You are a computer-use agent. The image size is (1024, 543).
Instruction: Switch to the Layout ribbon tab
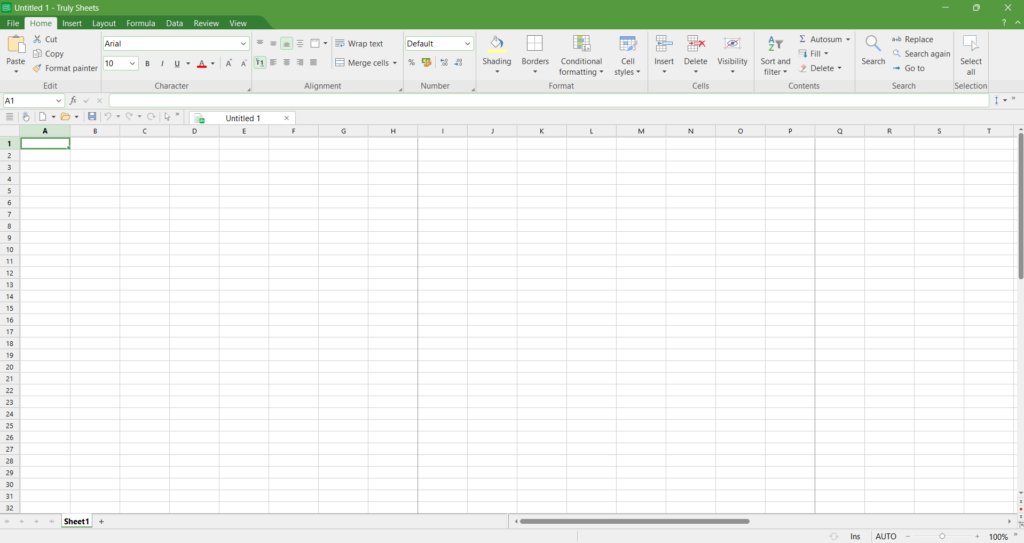tap(104, 23)
